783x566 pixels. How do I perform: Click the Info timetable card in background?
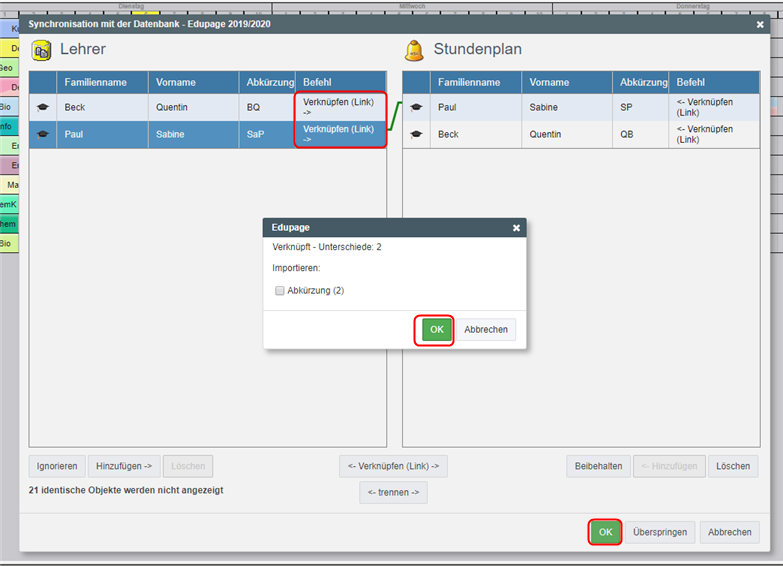click(x=9, y=126)
